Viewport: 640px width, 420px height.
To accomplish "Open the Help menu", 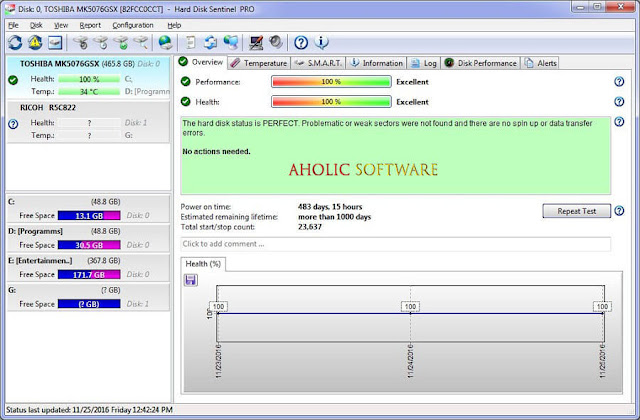I will click(174, 25).
